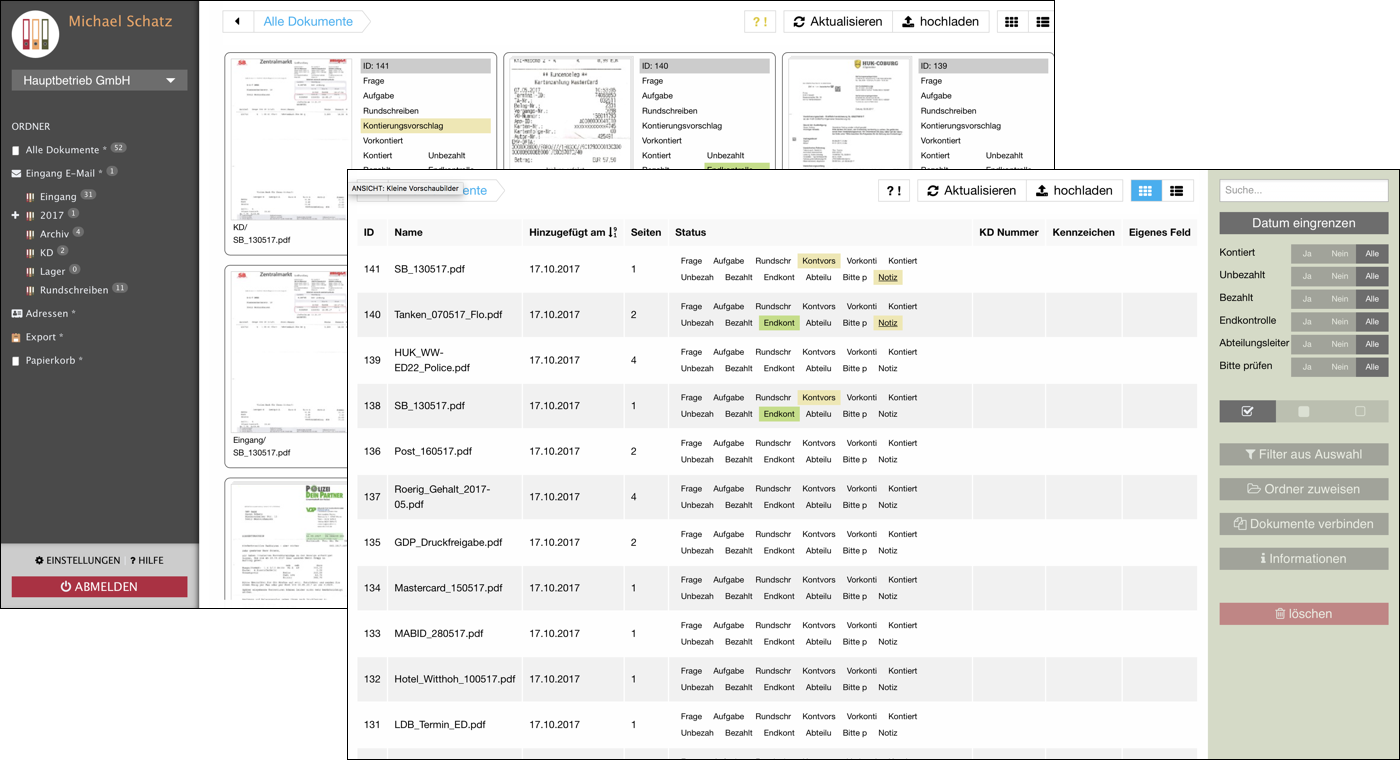The height and width of the screenshot is (760, 1400).
Task: Log out using the Abmelden power icon
Action: click(x=99, y=586)
